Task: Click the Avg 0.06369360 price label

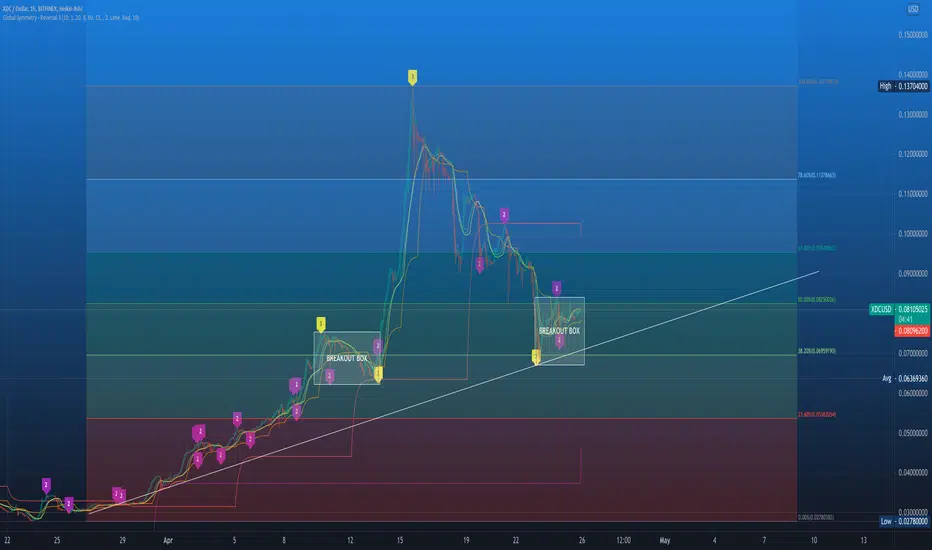Action: pyautogui.click(x=905, y=378)
